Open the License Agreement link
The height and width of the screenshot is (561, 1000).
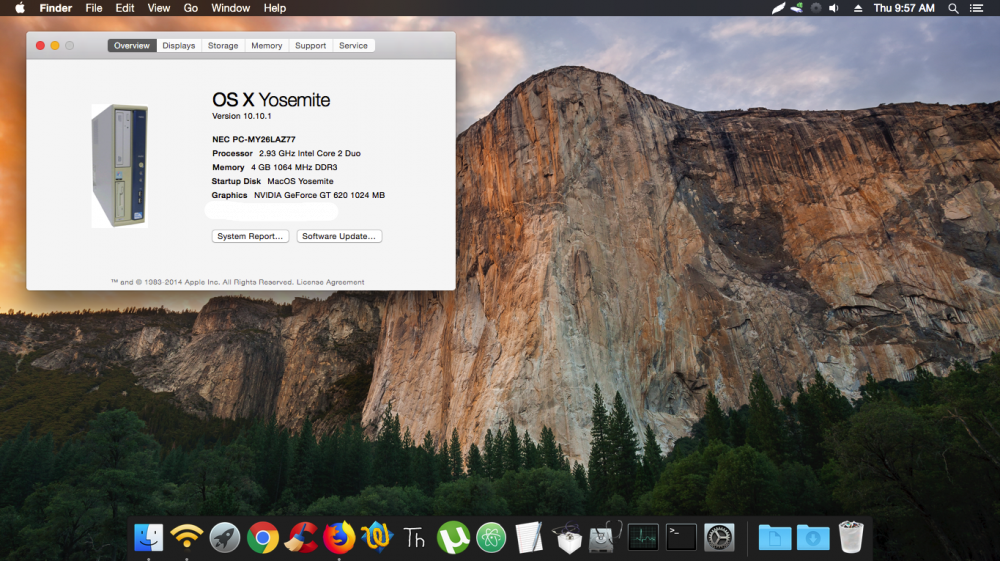point(330,282)
